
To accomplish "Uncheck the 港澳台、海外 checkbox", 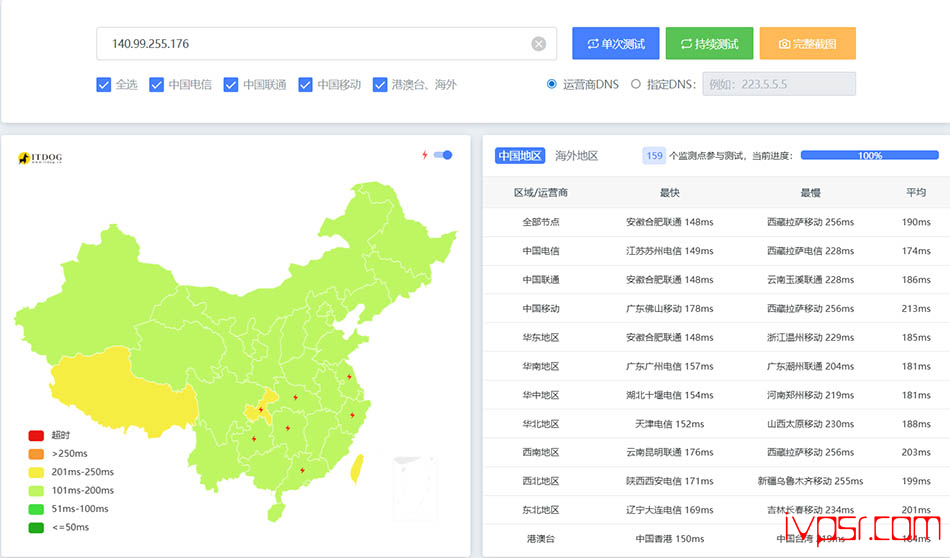I will [380, 85].
